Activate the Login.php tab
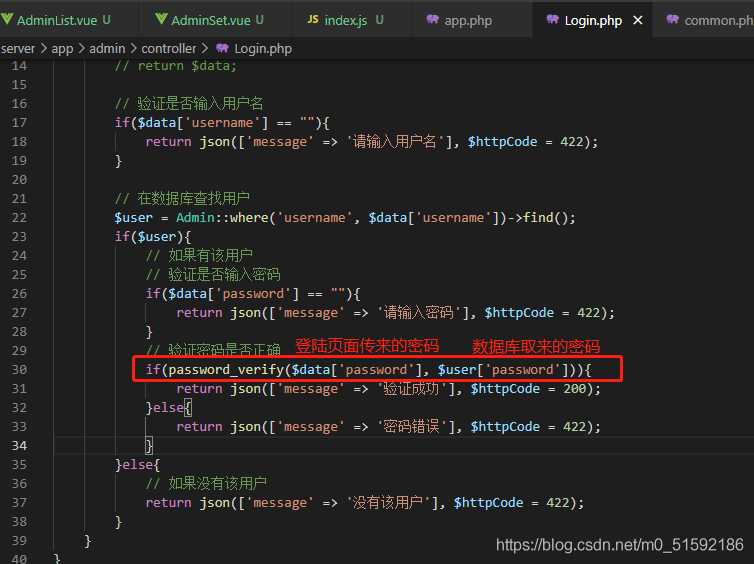The image size is (754, 564). coord(592,20)
